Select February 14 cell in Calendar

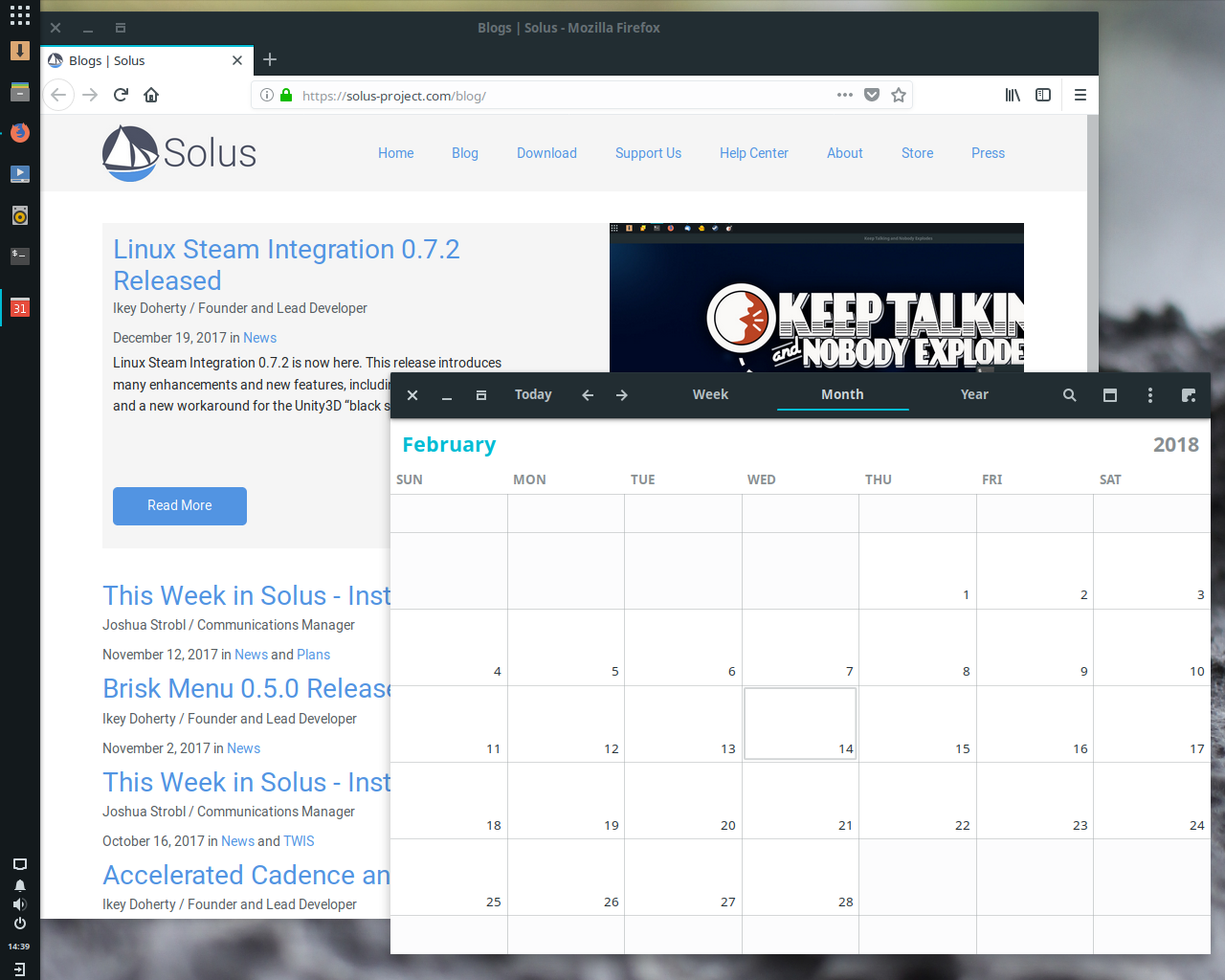click(800, 724)
